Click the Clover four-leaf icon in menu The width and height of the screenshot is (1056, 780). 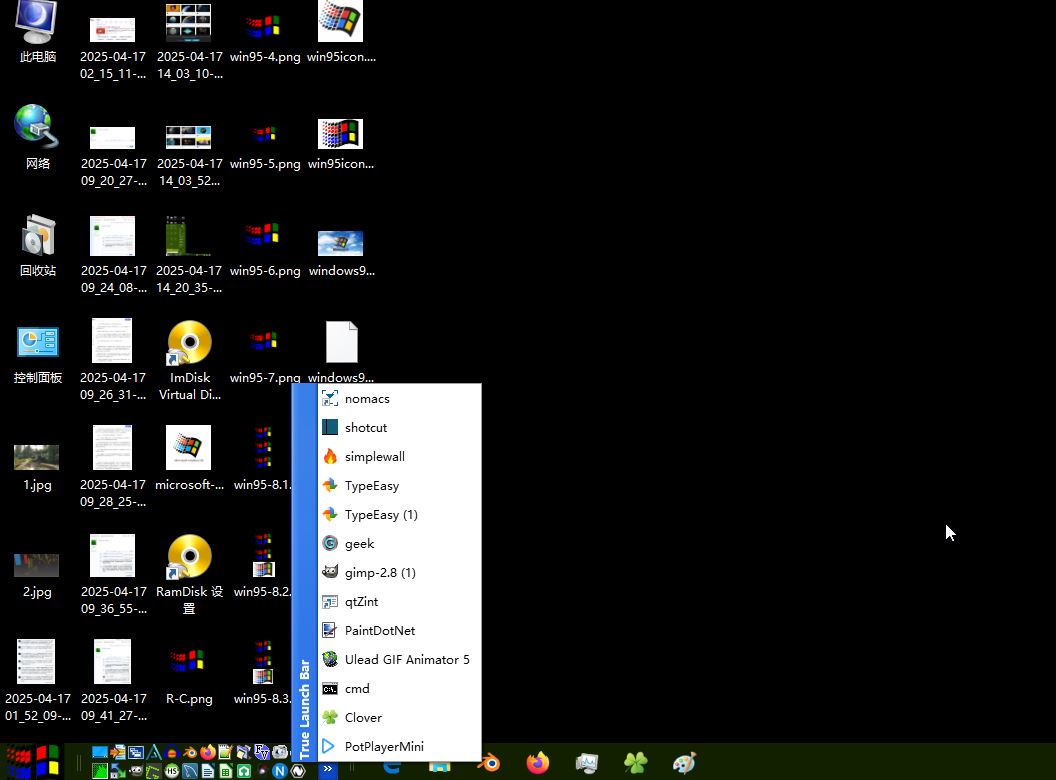click(330, 718)
